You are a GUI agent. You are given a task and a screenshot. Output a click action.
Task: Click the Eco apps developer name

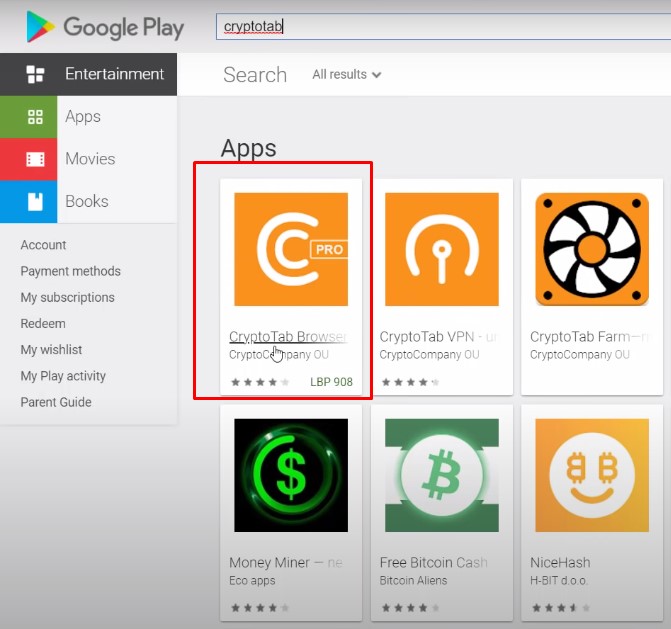[x=252, y=581]
